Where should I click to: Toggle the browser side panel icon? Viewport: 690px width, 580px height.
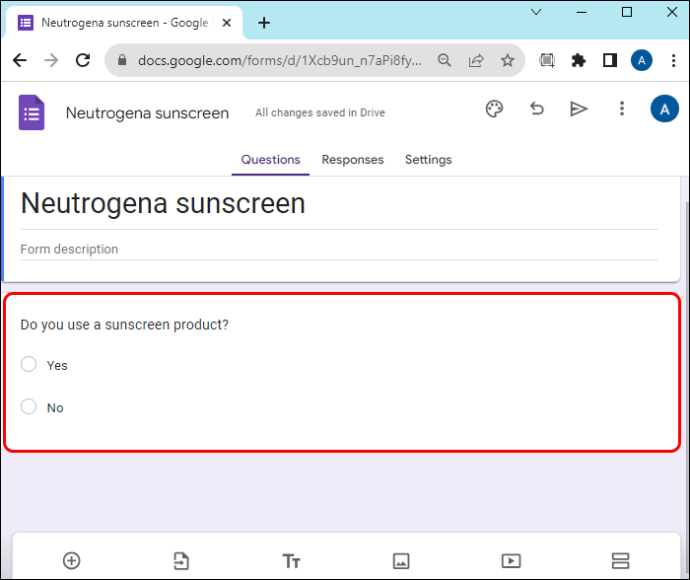pyautogui.click(x=610, y=60)
